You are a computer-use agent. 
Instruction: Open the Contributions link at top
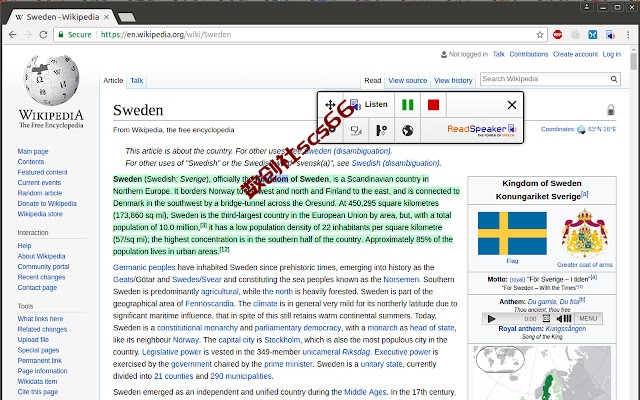tap(529, 54)
